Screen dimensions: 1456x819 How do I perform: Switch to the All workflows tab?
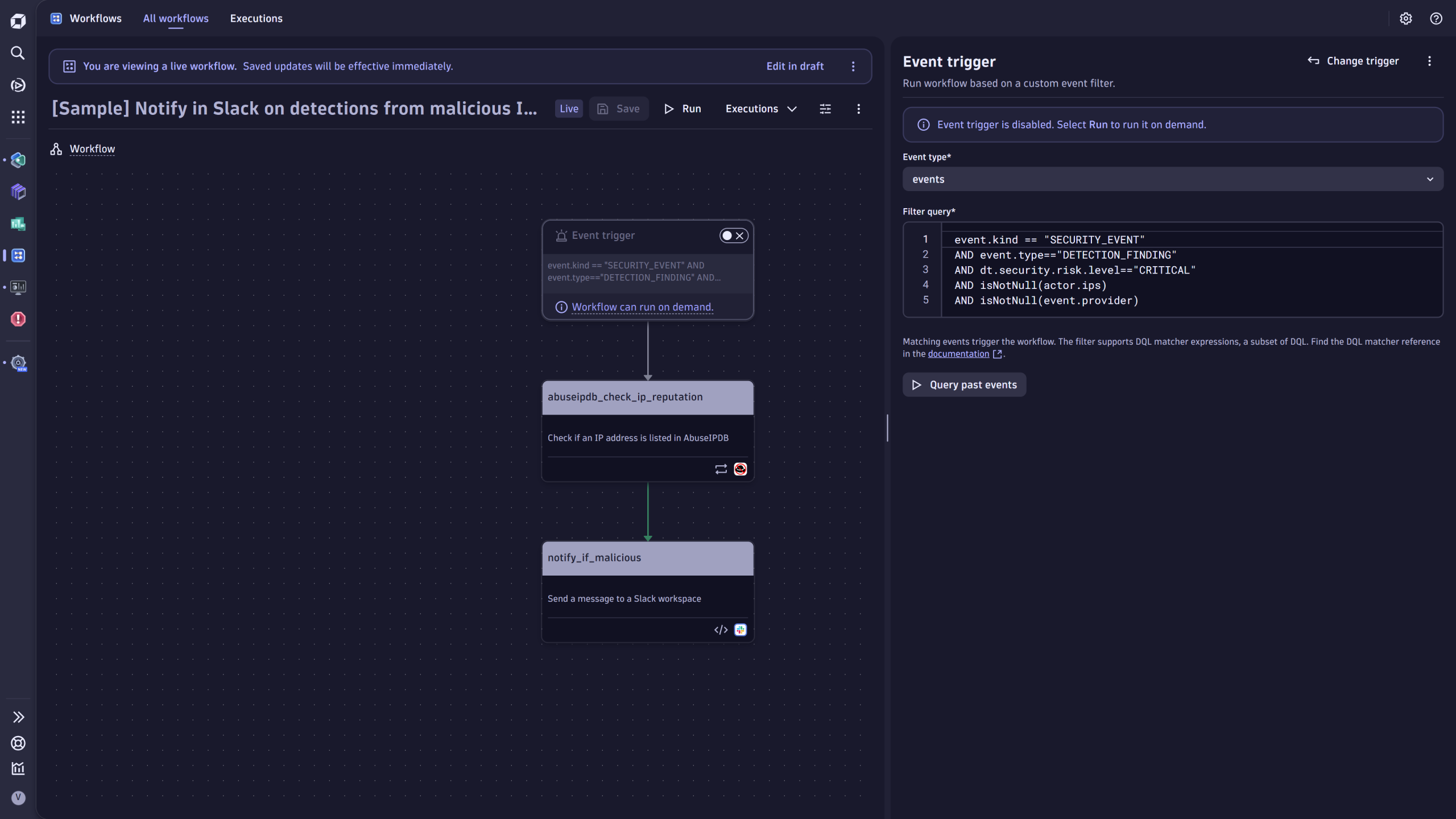click(175, 18)
